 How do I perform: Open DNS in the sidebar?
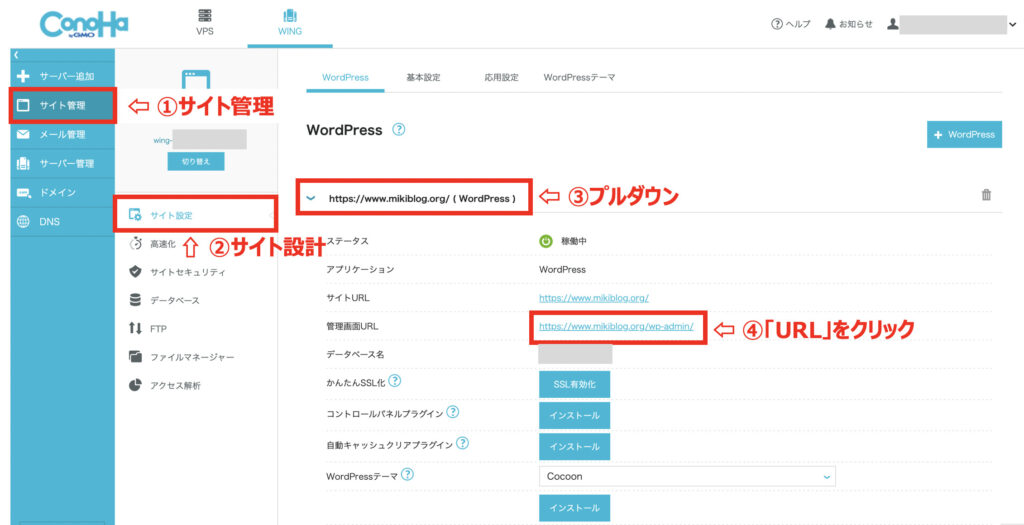[63, 221]
